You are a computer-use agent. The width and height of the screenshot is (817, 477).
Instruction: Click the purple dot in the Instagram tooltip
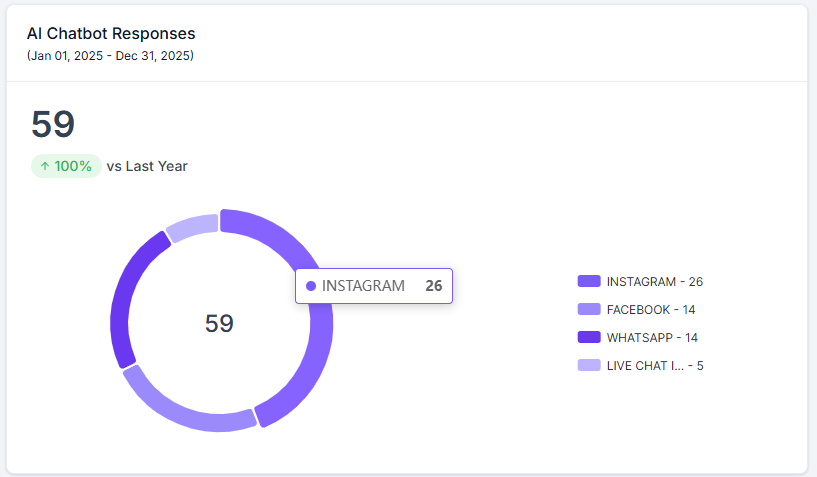[x=311, y=286]
